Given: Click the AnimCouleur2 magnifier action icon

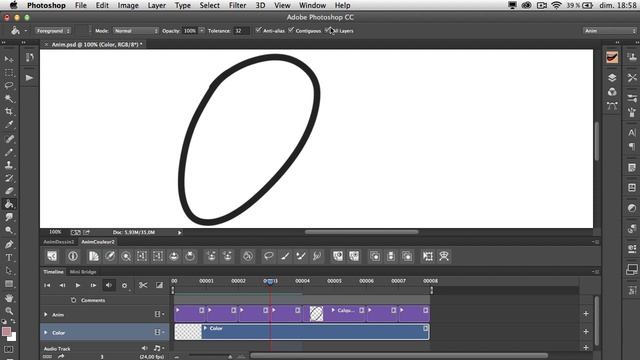Looking at the screenshot, I should tap(126, 256).
